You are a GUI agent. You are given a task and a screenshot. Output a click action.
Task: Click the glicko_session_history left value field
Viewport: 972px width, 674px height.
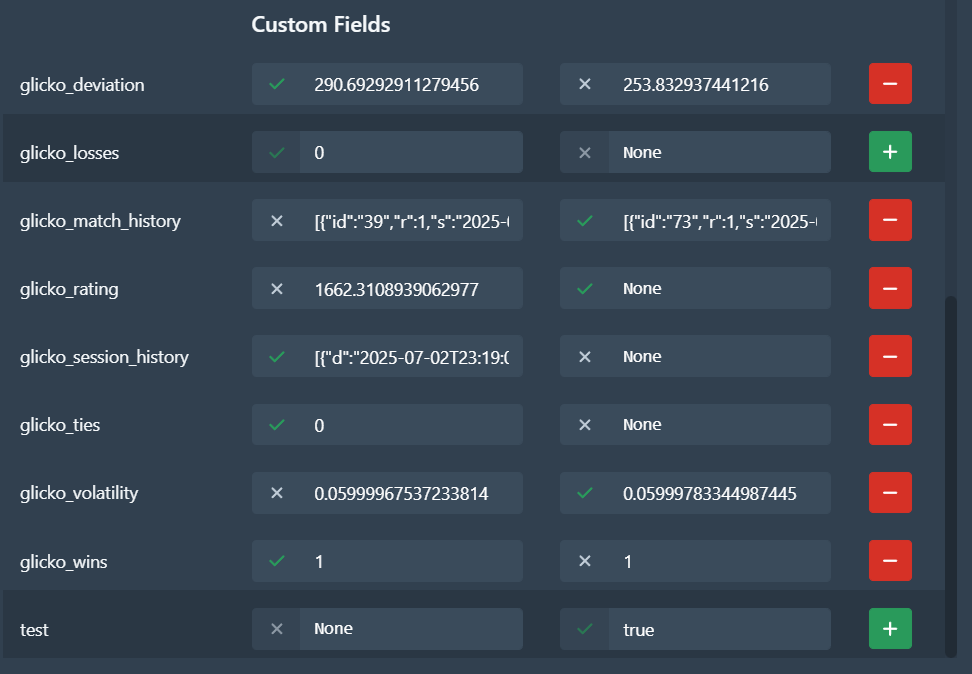point(410,357)
